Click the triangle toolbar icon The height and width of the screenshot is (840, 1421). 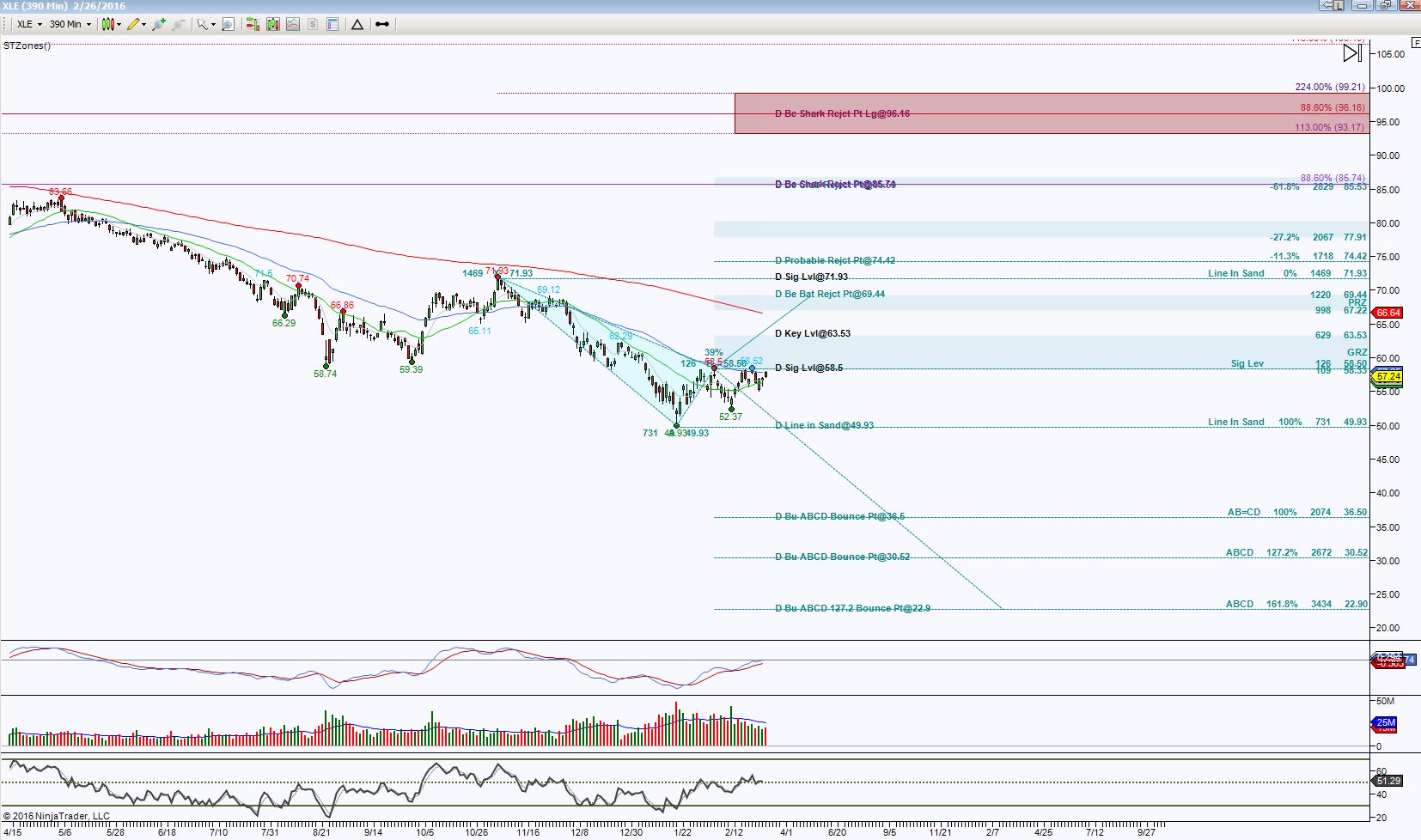pyautogui.click(x=357, y=24)
